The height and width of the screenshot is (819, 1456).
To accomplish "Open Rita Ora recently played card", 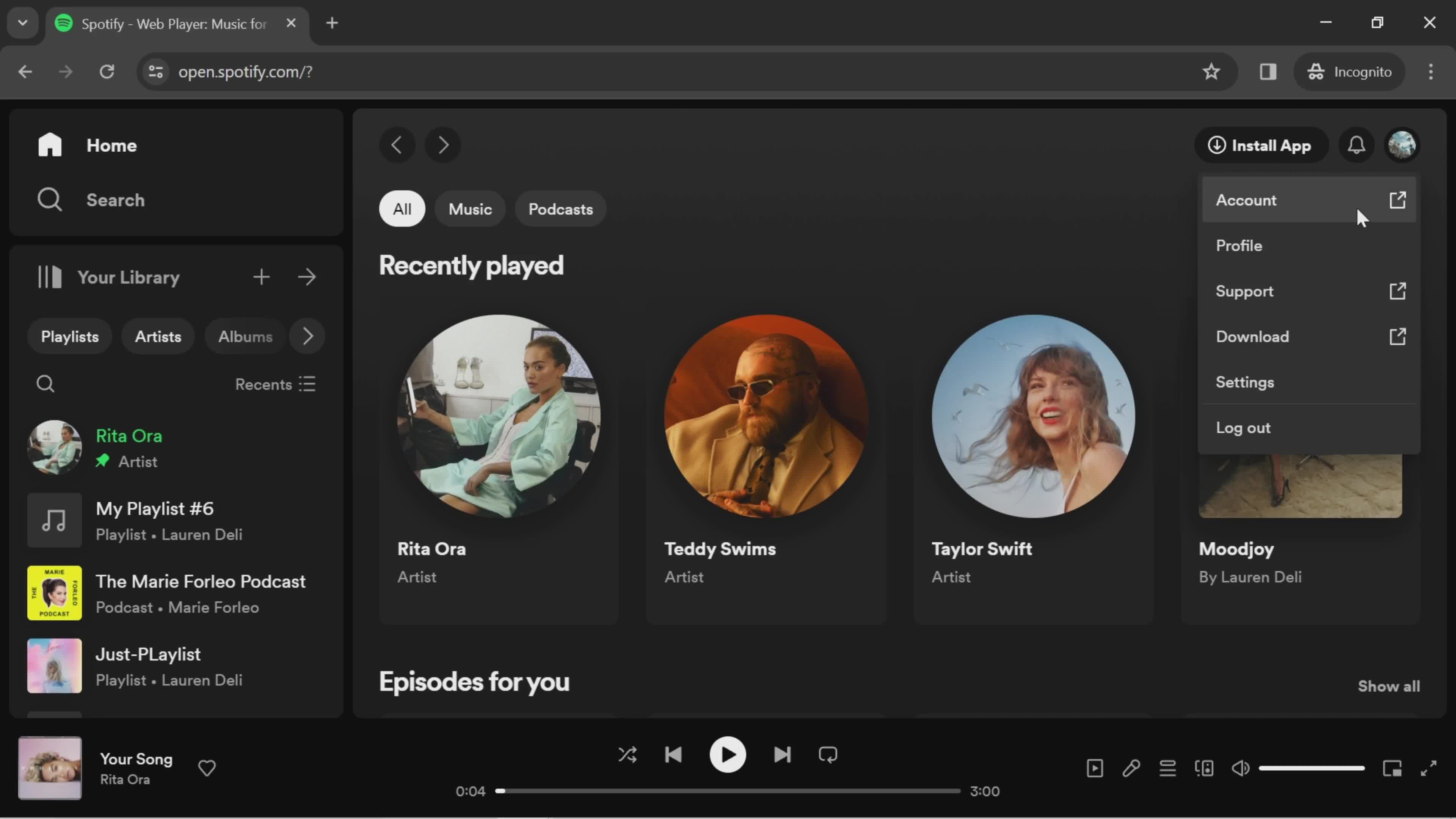I will tap(499, 461).
